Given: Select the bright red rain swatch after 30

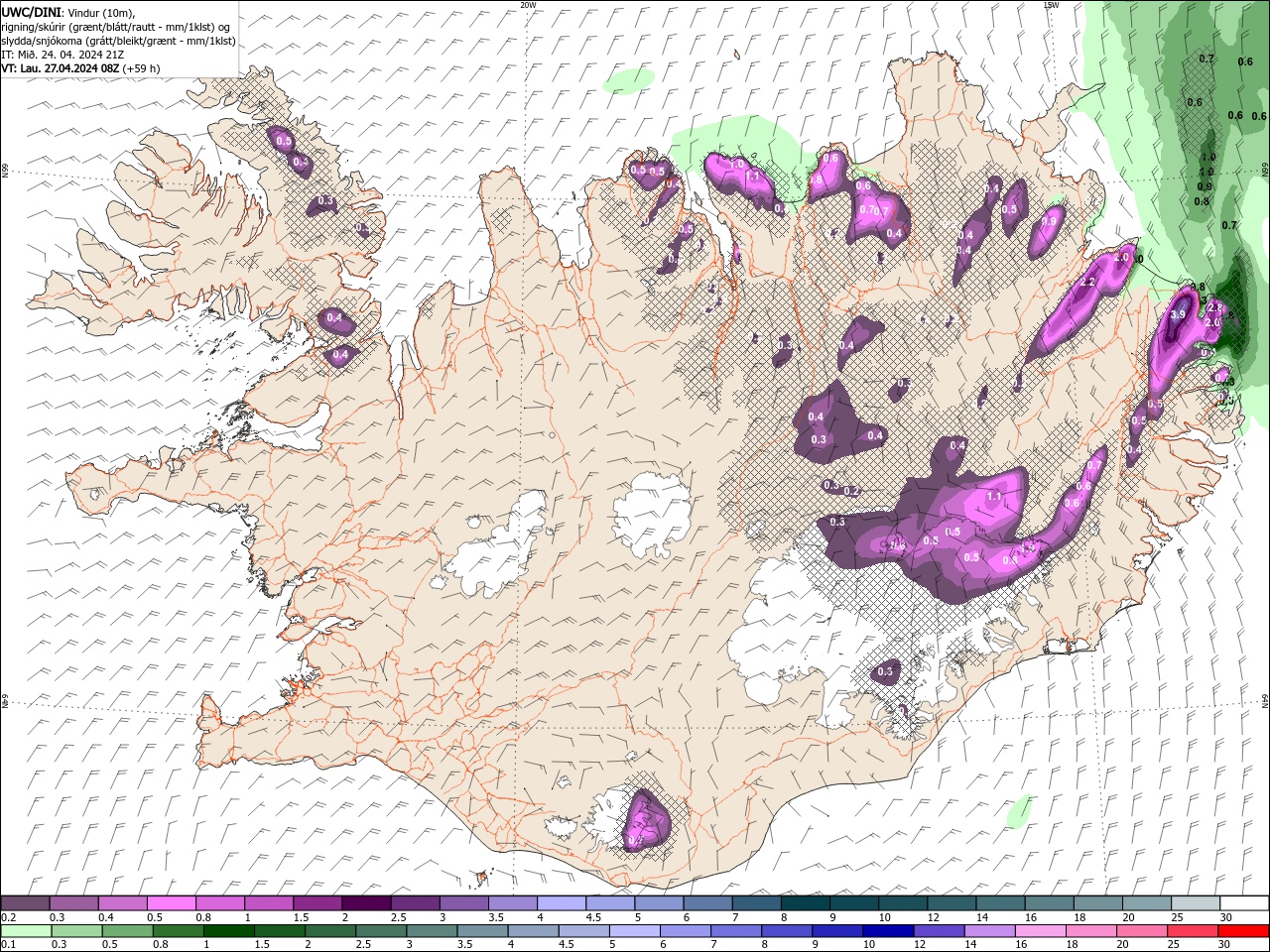Looking at the screenshot, I should [x=1242, y=931].
